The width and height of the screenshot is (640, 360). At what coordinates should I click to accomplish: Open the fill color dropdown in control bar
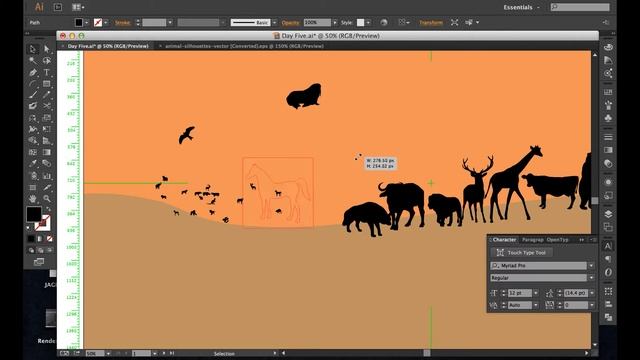click(87, 22)
